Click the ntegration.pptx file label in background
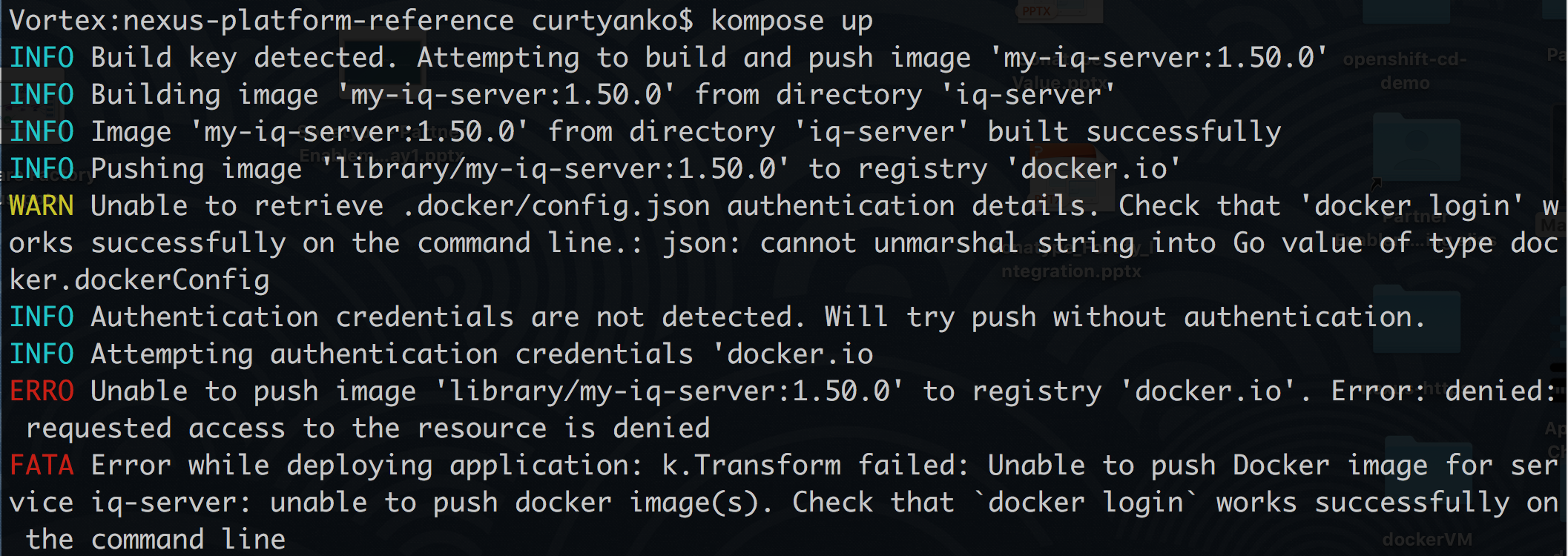 (1071, 271)
